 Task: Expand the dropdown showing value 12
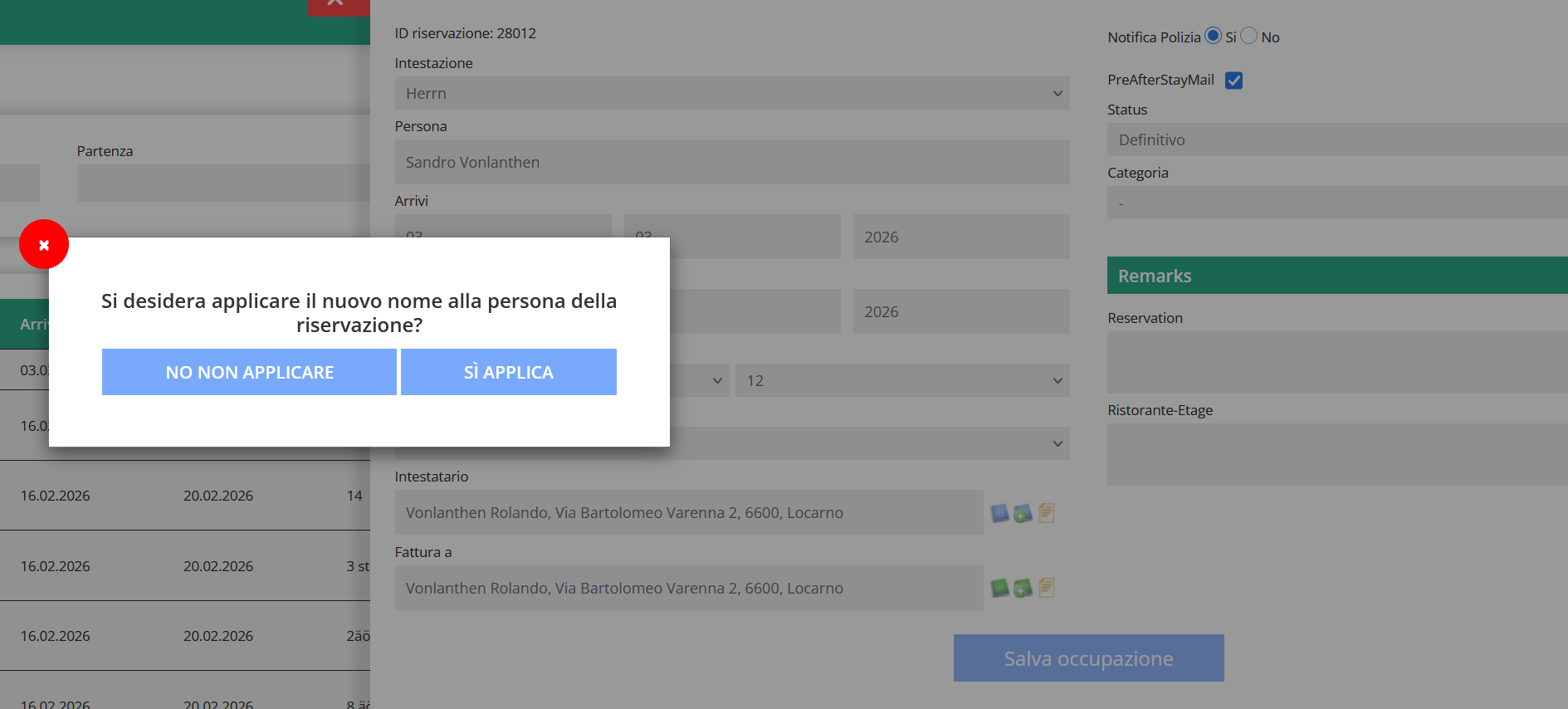pyautogui.click(x=901, y=380)
